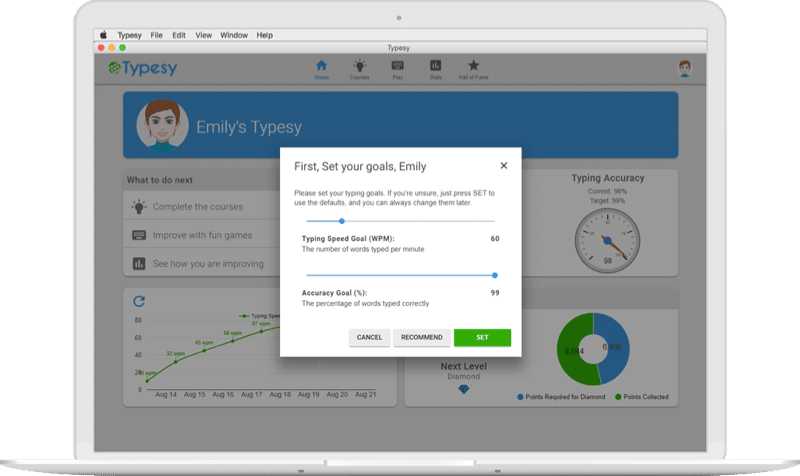
Task: Click Emily's large profile picture
Action: pyautogui.click(x=162, y=126)
